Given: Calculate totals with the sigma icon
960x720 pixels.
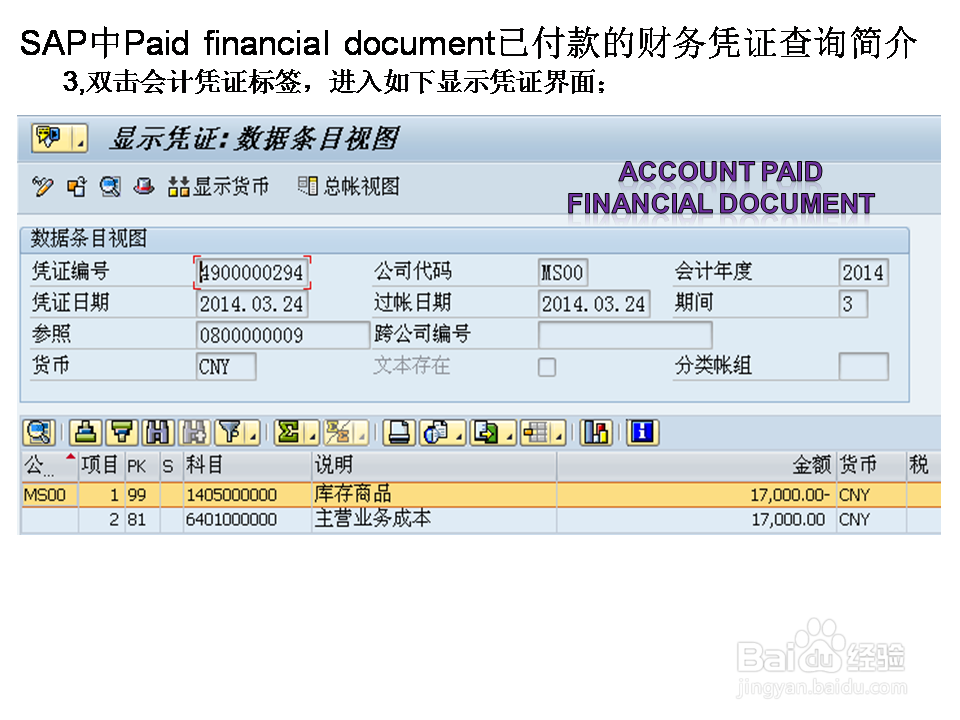Looking at the screenshot, I should [x=290, y=432].
